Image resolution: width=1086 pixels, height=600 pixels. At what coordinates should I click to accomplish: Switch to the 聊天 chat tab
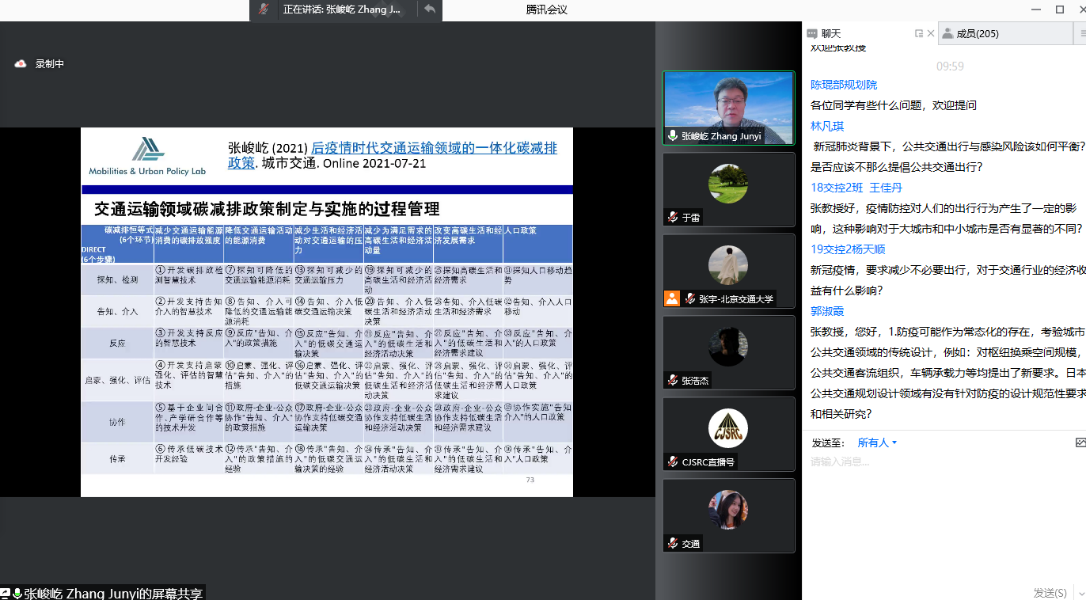[830, 33]
